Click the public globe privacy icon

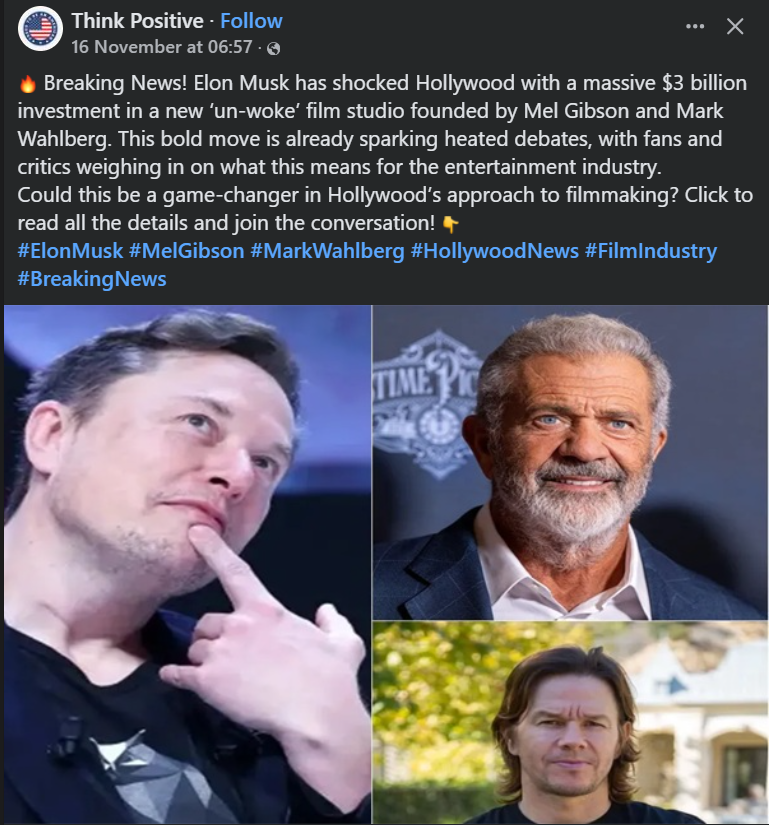coord(274,48)
